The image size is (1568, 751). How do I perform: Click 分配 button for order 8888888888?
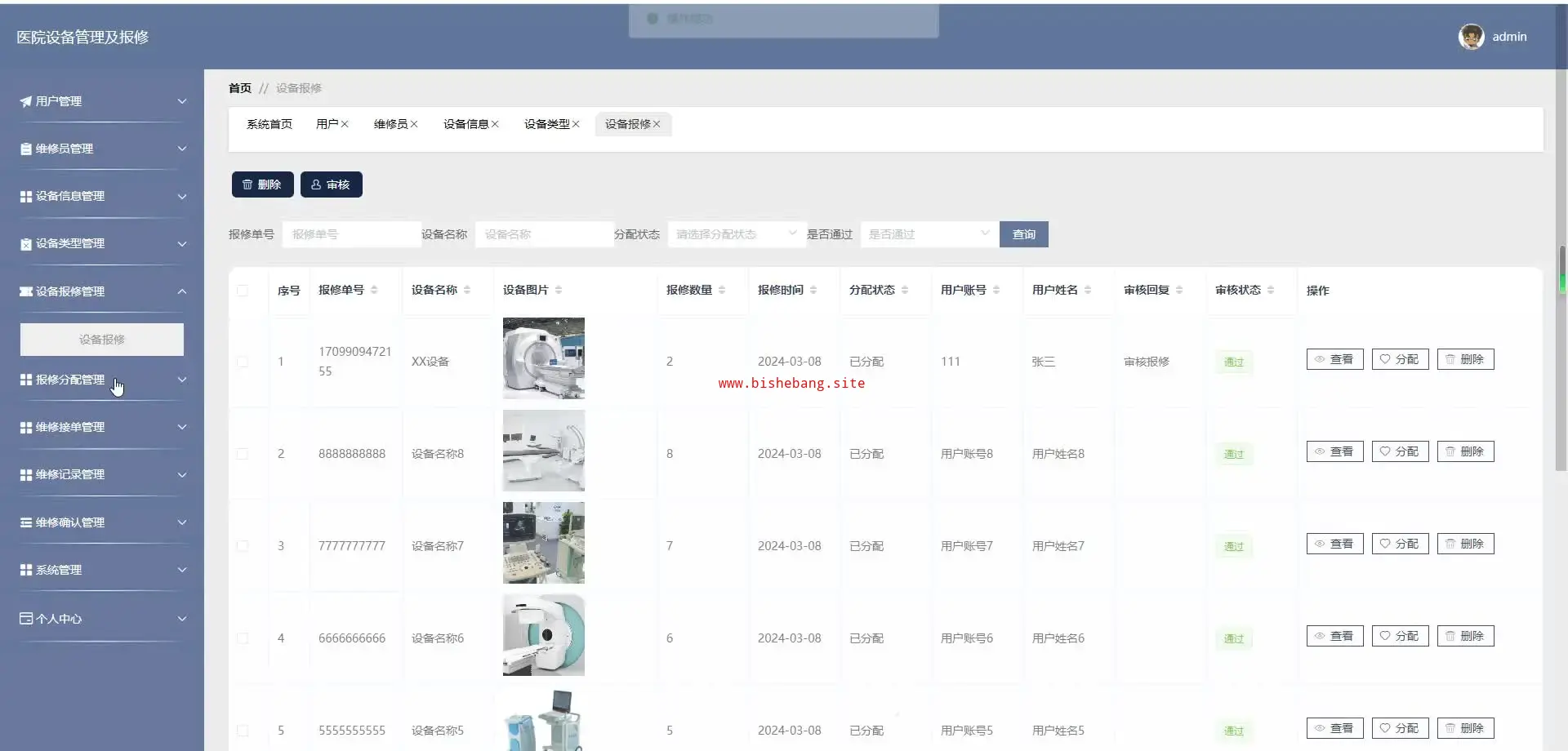[x=1400, y=451]
